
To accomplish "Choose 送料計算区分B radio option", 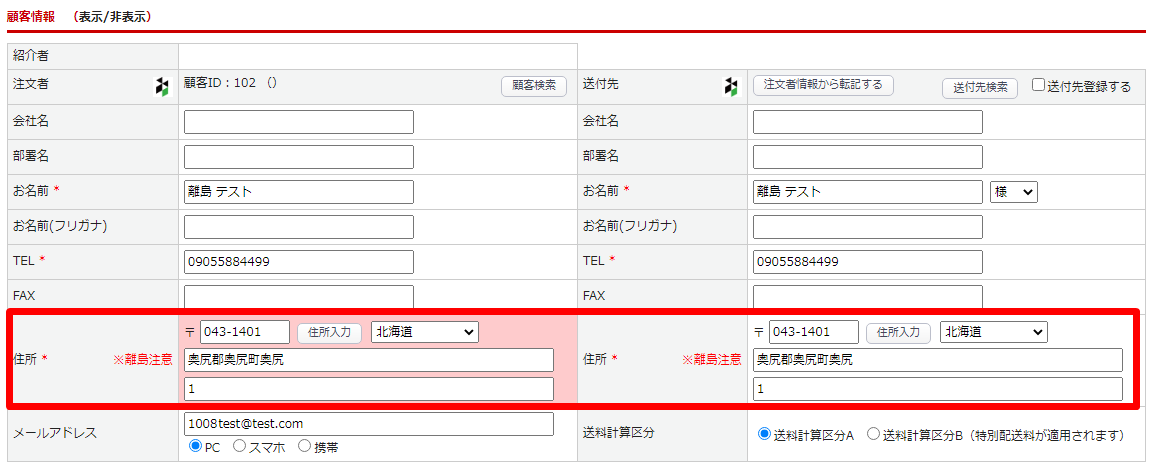I will click(873, 435).
